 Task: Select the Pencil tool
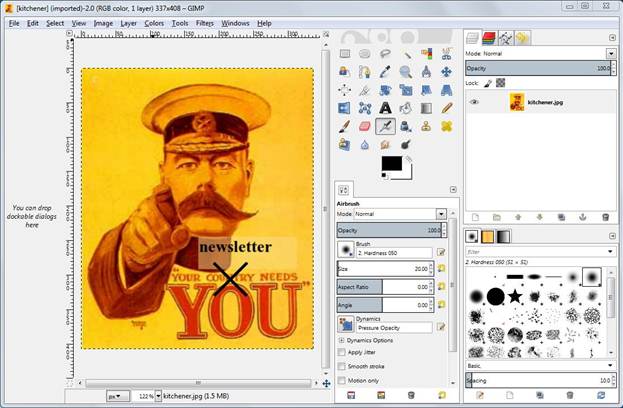point(446,108)
